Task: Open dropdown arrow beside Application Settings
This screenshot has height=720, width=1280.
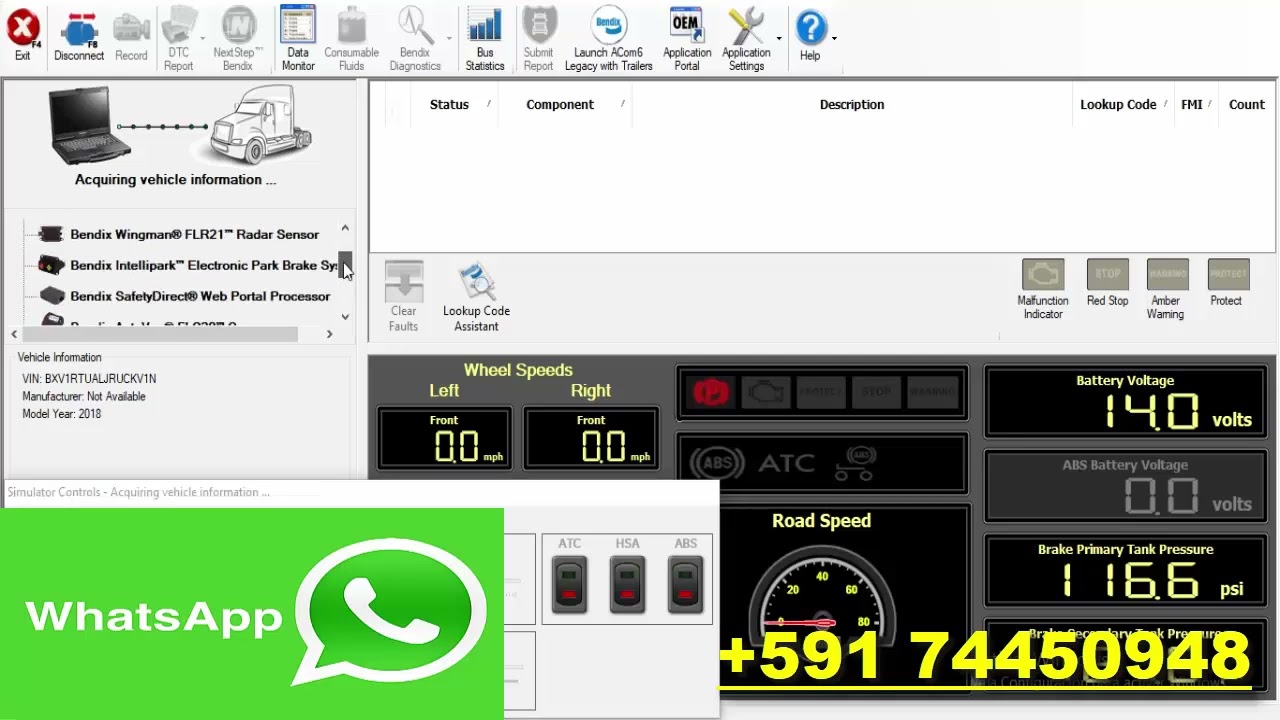Action: point(779,39)
